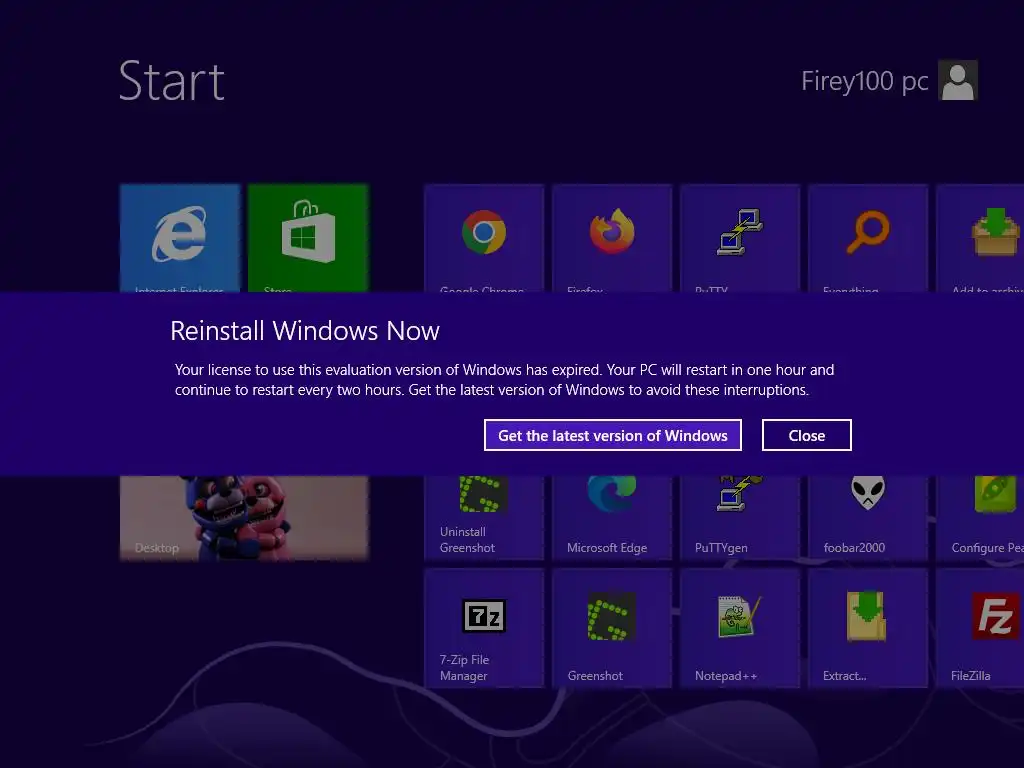Launch the foobar2000 tile
This screenshot has height=768, width=1024.
coord(868,518)
